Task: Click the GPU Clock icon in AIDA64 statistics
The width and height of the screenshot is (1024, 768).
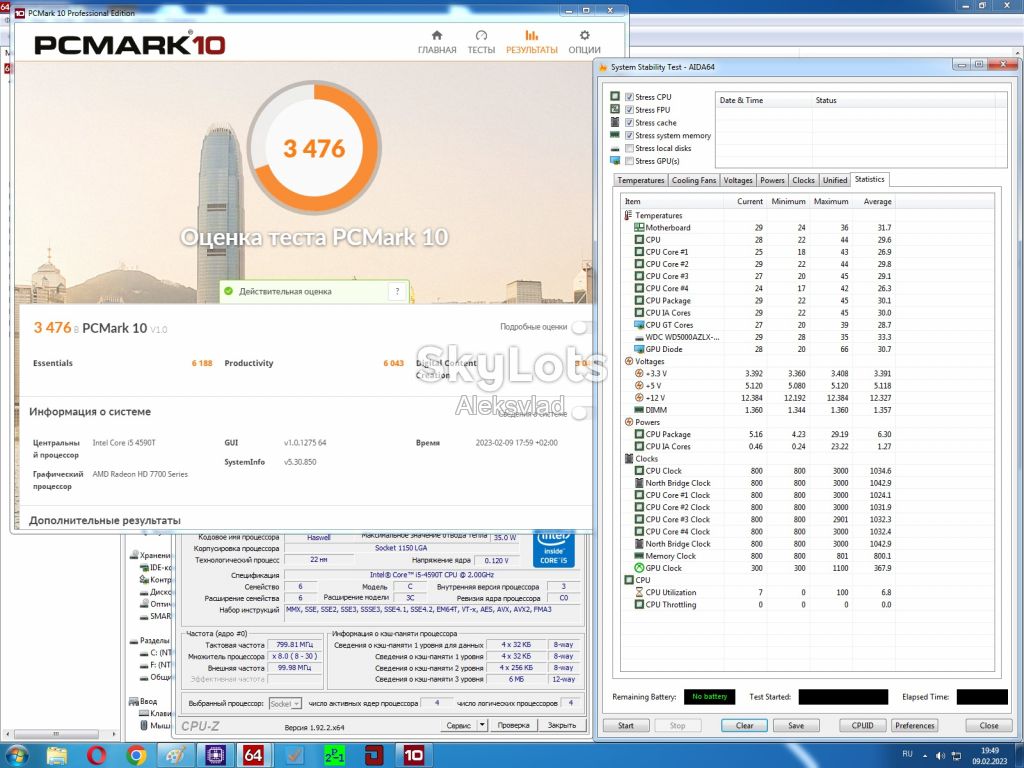Action: [639, 568]
